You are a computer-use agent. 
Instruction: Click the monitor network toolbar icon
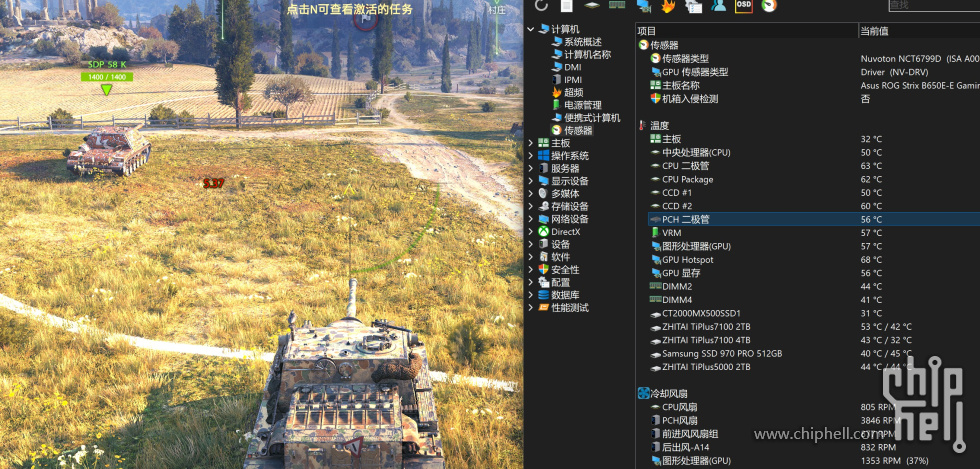pyautogui.click(x=643, y=6)
